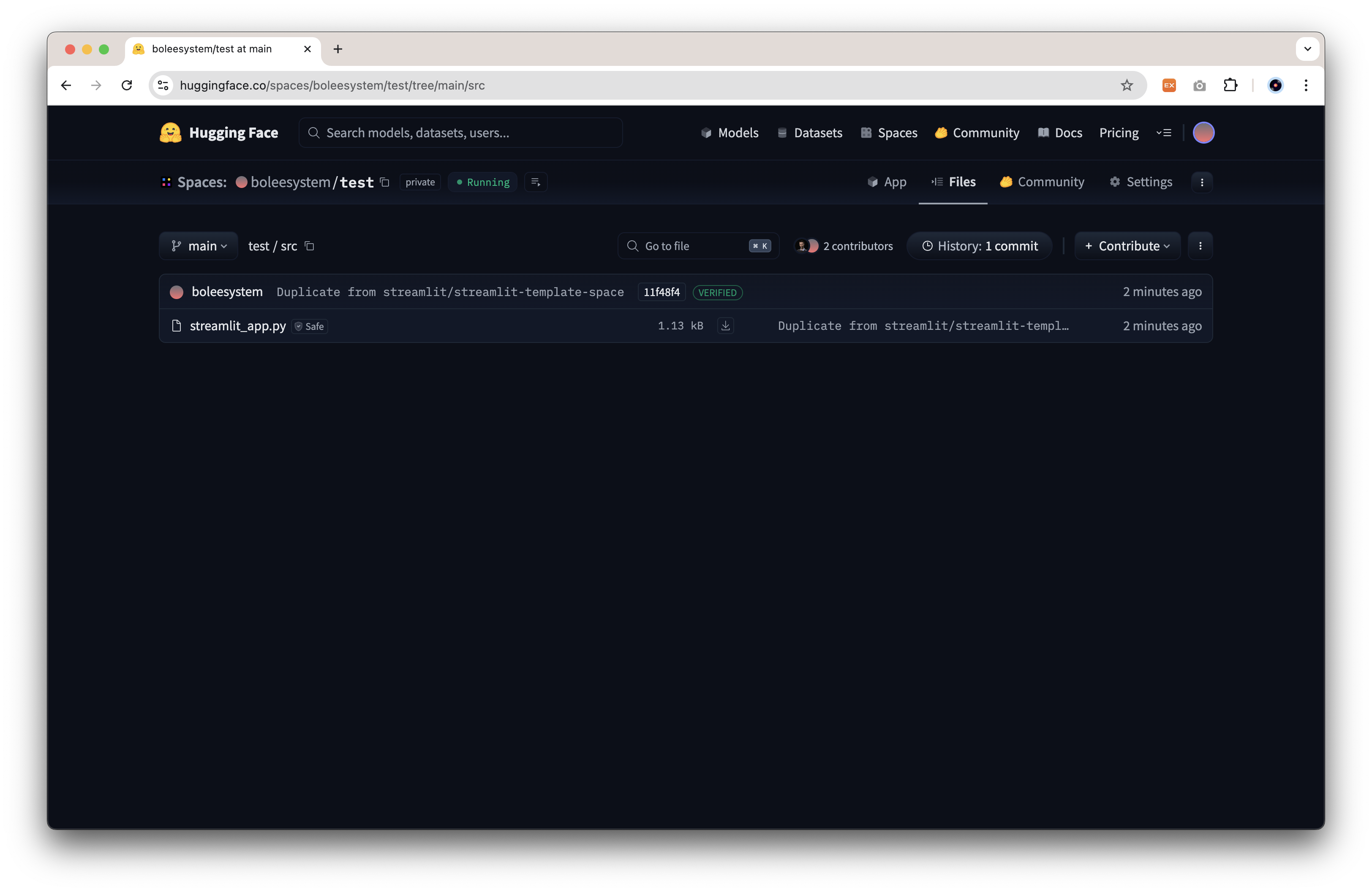This screenshot has height=892, width=1372.
Task: Bookmark this page with the star icon
Action: pyautogui.click(x=1127, y=85)
